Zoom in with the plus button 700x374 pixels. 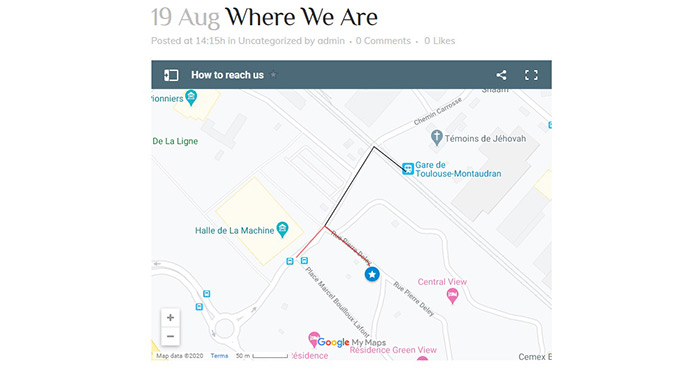[x=170, y=318]
